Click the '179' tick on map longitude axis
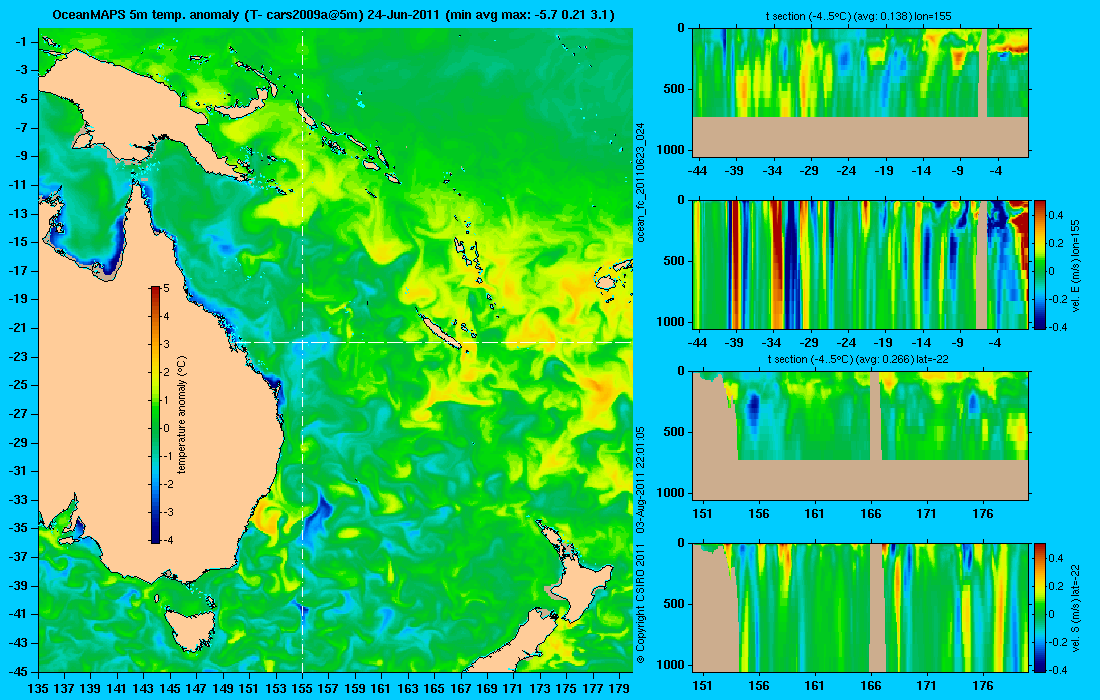This screenshot has height=700, width=1100. point(619,689)
